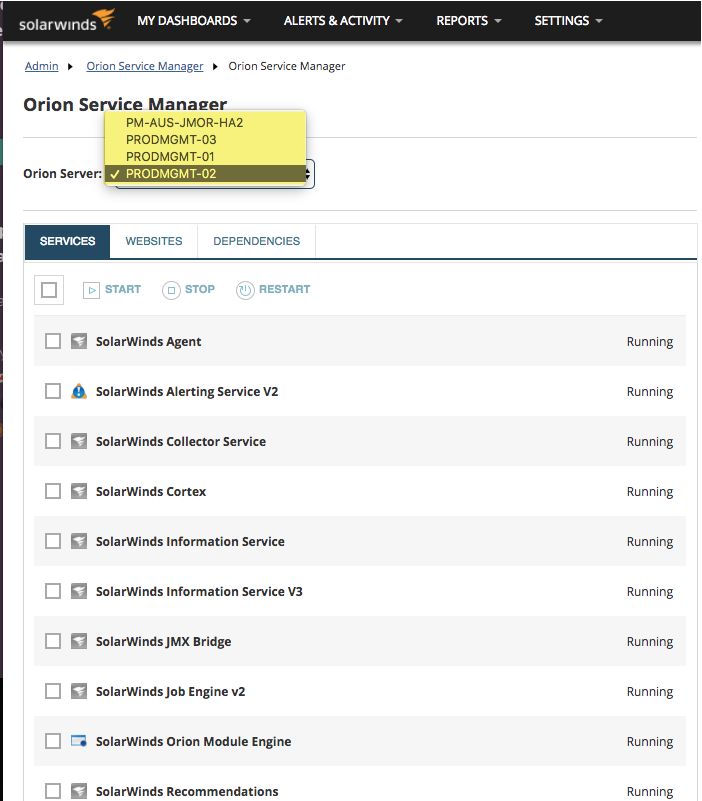Click the SolarWinds logo

66,20
